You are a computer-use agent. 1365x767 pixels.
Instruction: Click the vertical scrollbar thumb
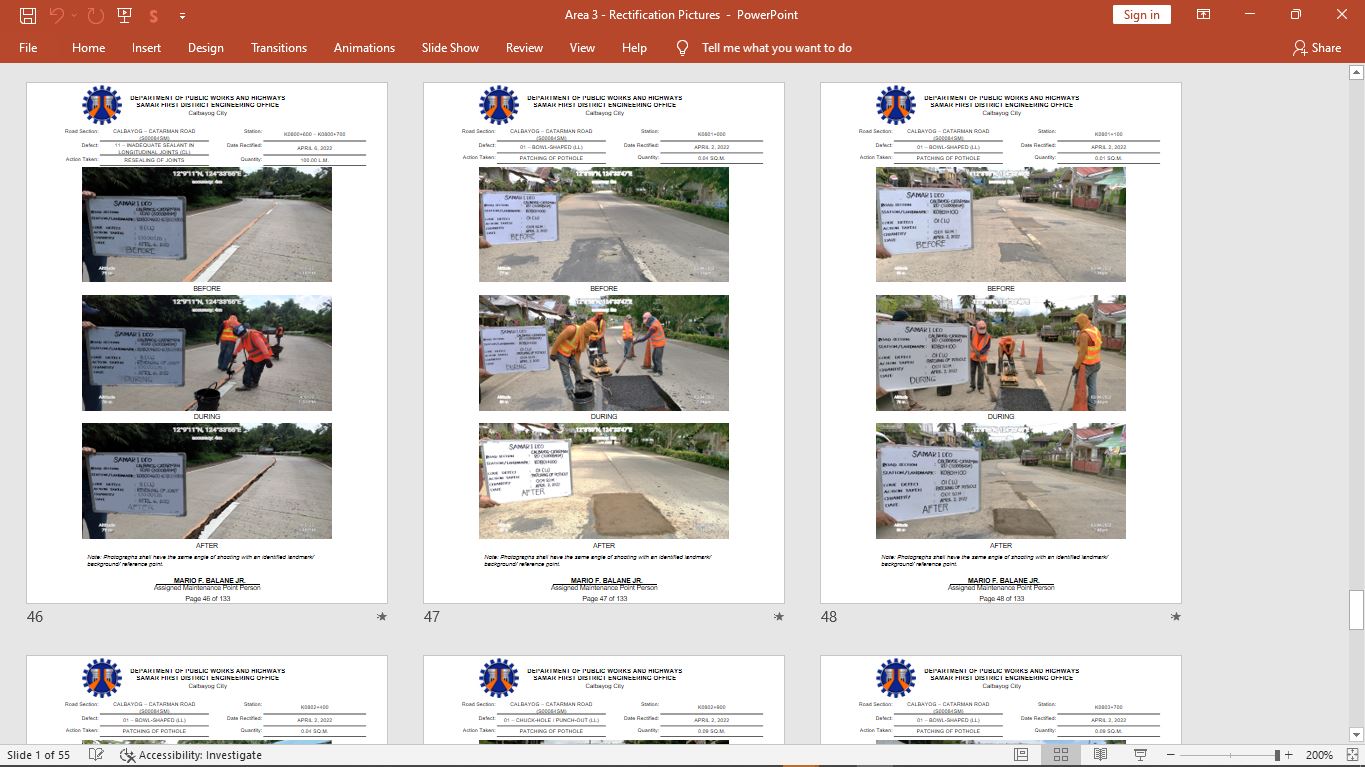[1357, 610]
